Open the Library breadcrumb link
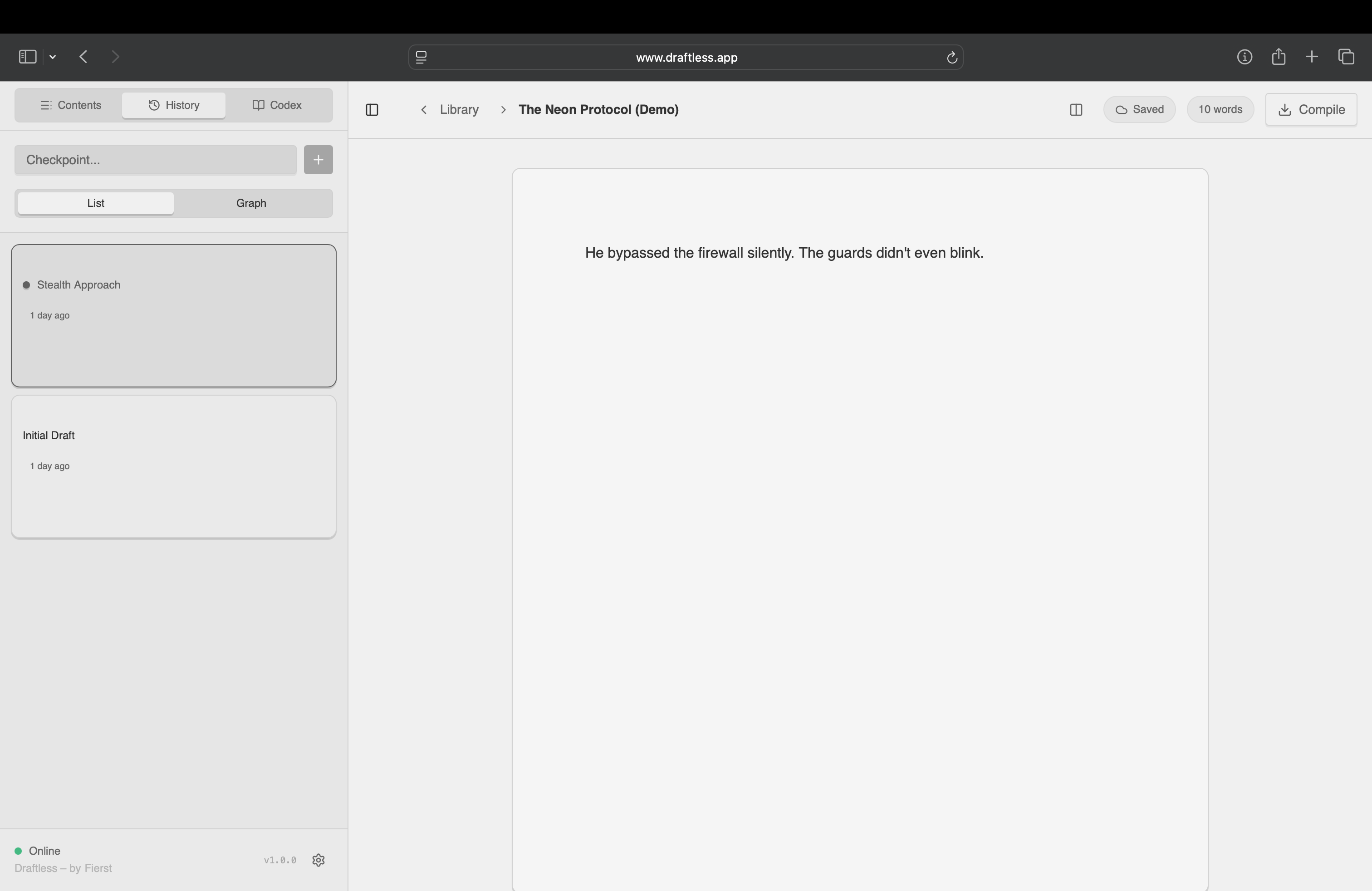1372x891 pixels. (459, 109)
